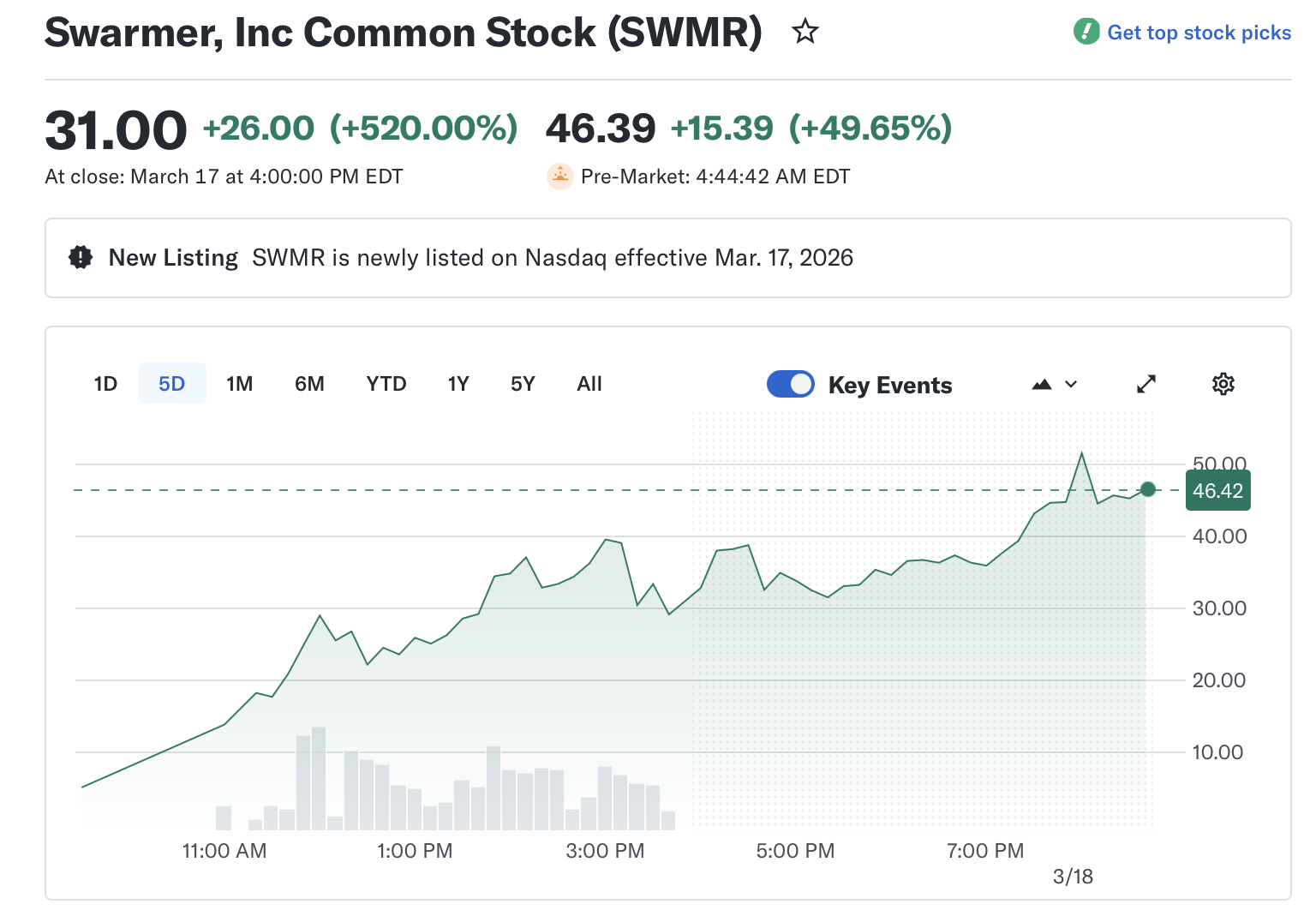Open chart display options via chevron

pos(1071,384)
